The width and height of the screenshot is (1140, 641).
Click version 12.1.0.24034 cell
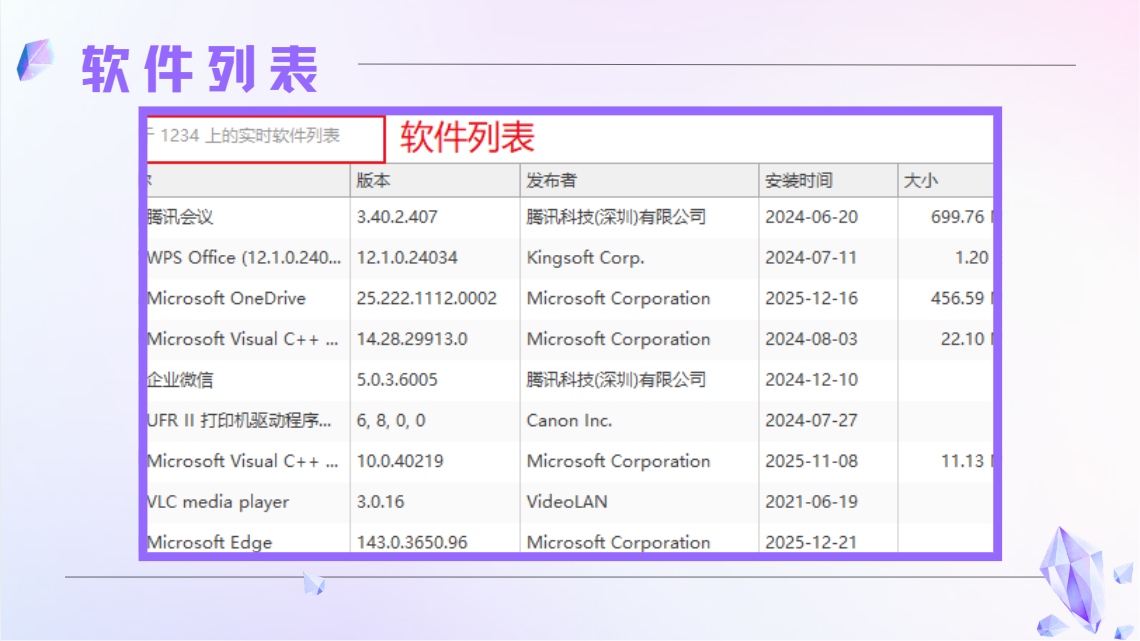[407, 257]
